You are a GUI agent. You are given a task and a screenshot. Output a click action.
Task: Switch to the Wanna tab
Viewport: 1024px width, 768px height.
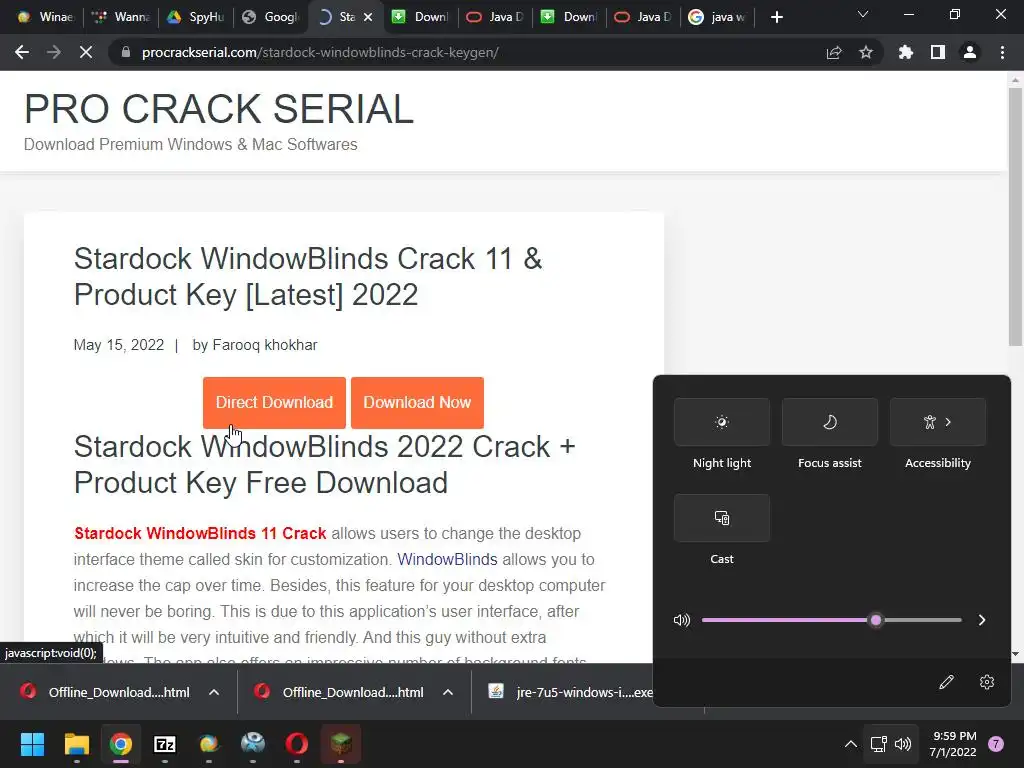click(x=120, y=17)
